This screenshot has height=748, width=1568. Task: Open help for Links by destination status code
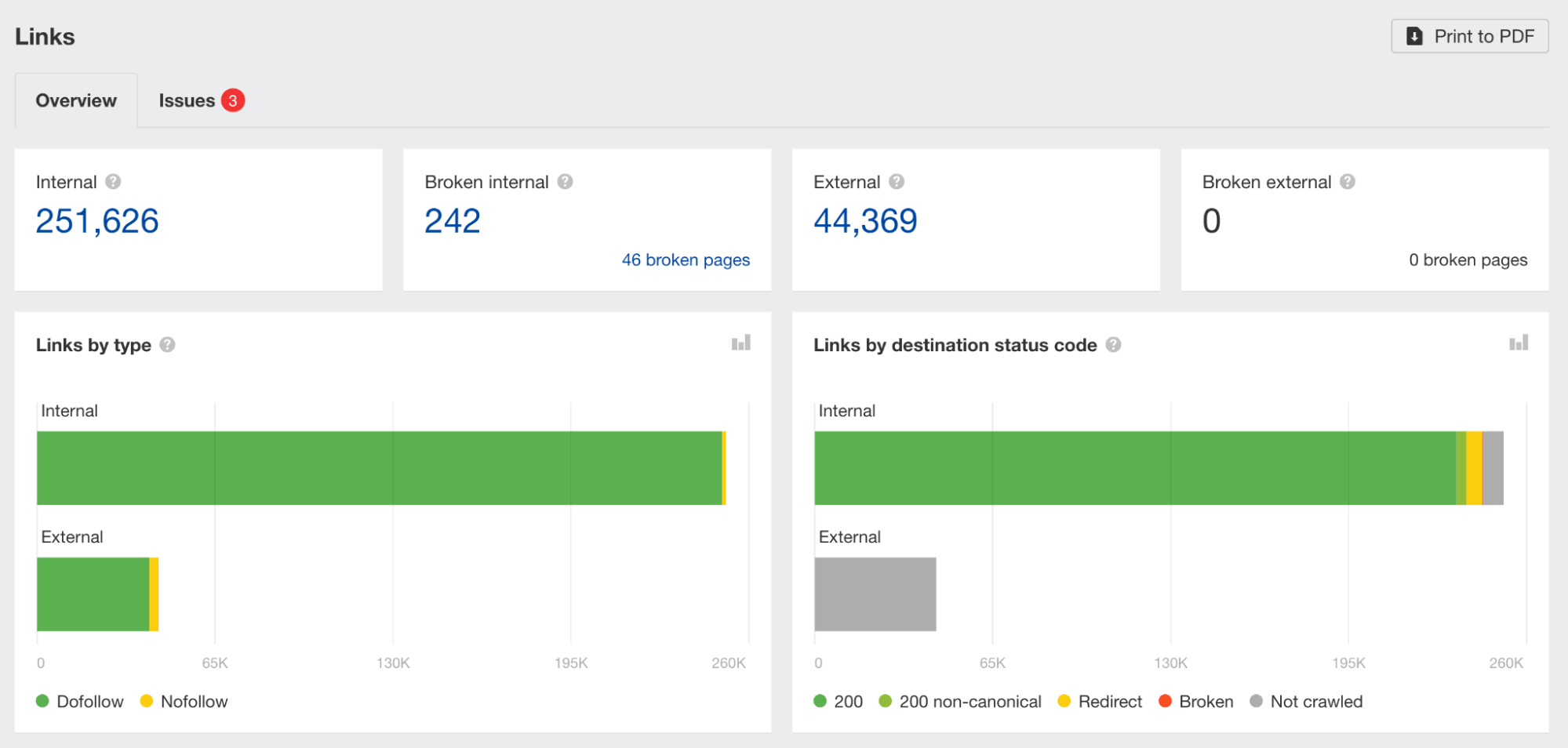(x=1113, y=345)
